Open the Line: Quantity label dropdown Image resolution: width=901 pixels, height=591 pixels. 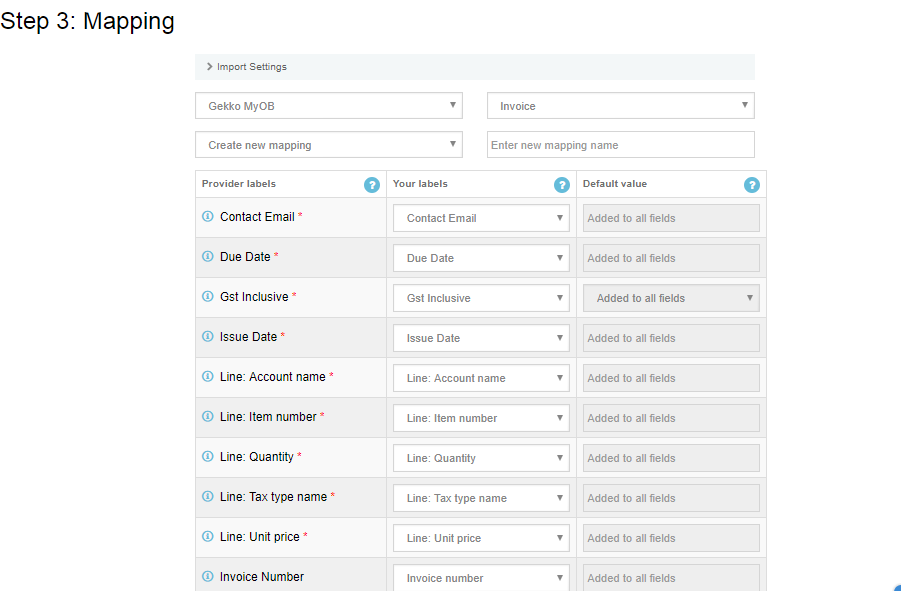pos(481,458)
